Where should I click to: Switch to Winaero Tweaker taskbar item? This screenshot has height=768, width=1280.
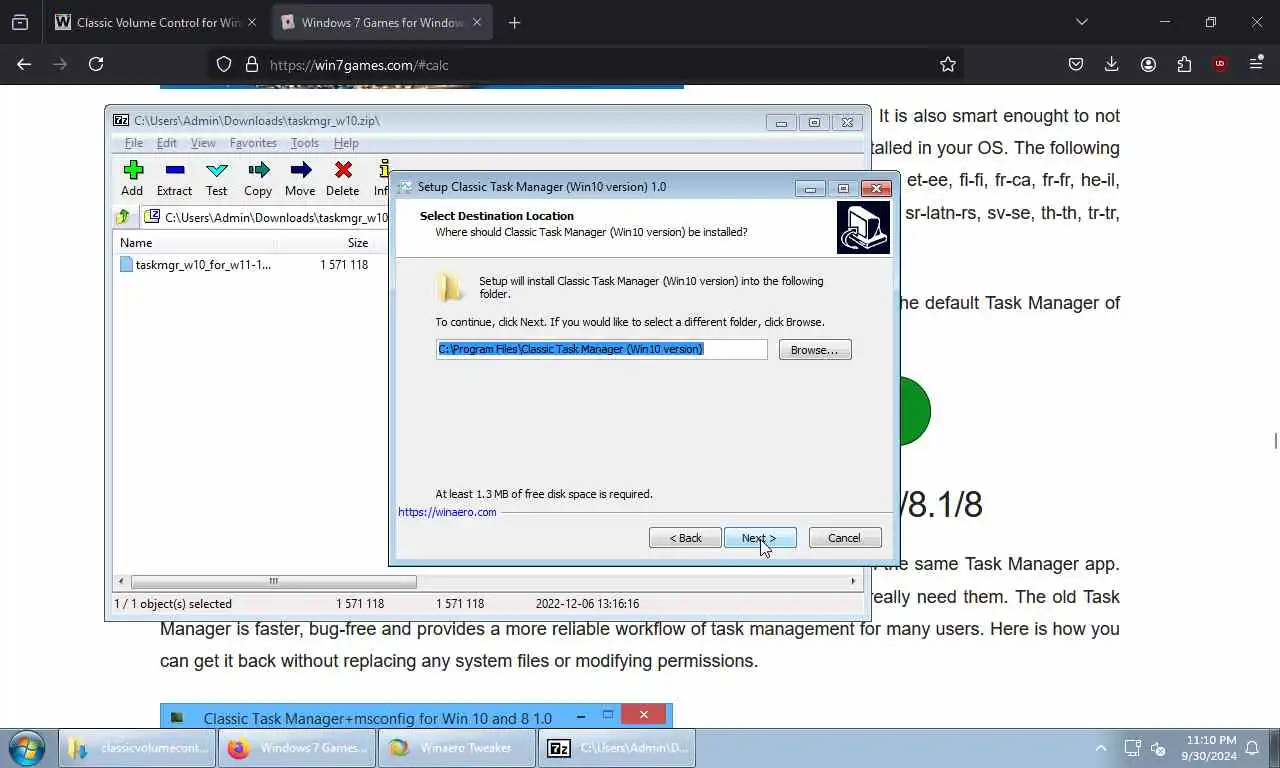tap(456, 748)
